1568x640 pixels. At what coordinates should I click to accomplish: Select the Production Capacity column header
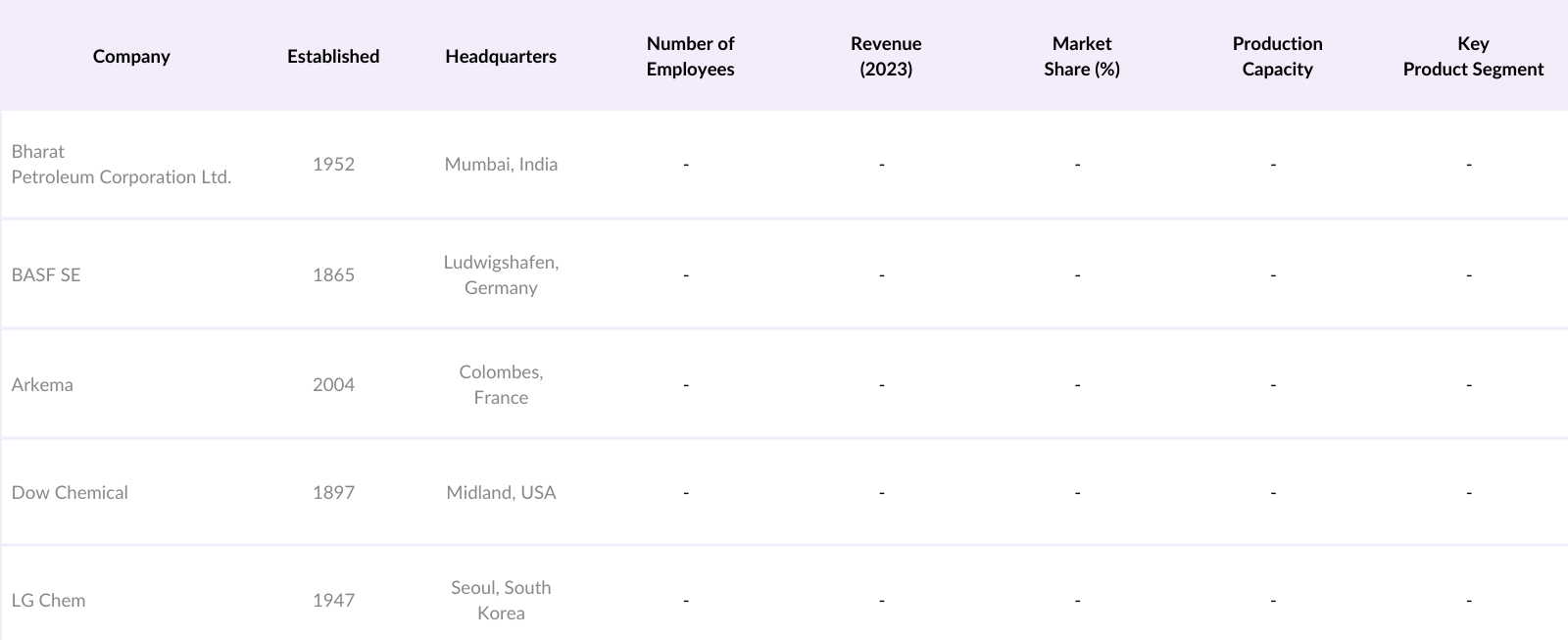click(x=1277, y=57)
